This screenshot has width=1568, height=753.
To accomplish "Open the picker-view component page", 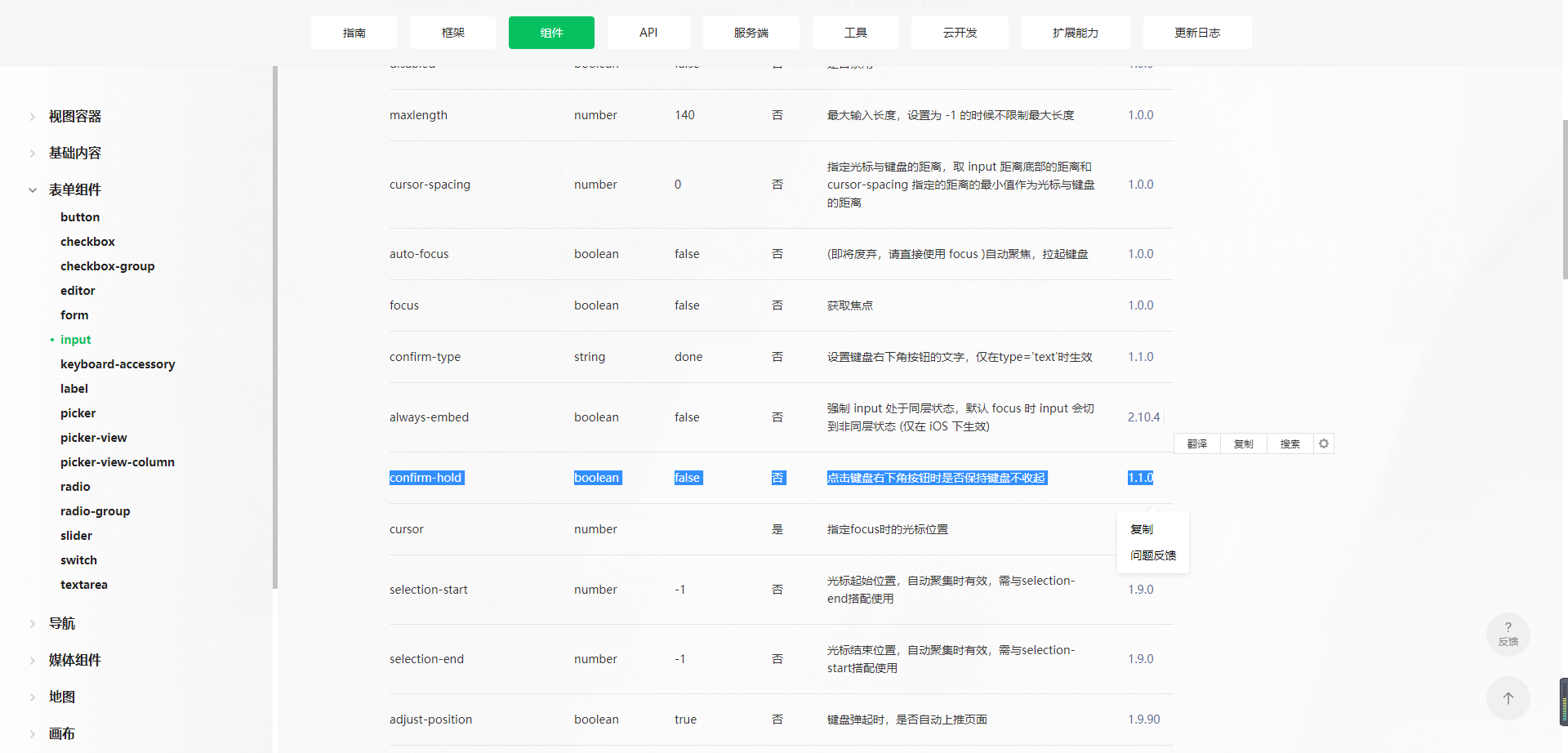I will pyautogui.click(x=94, y=438).
